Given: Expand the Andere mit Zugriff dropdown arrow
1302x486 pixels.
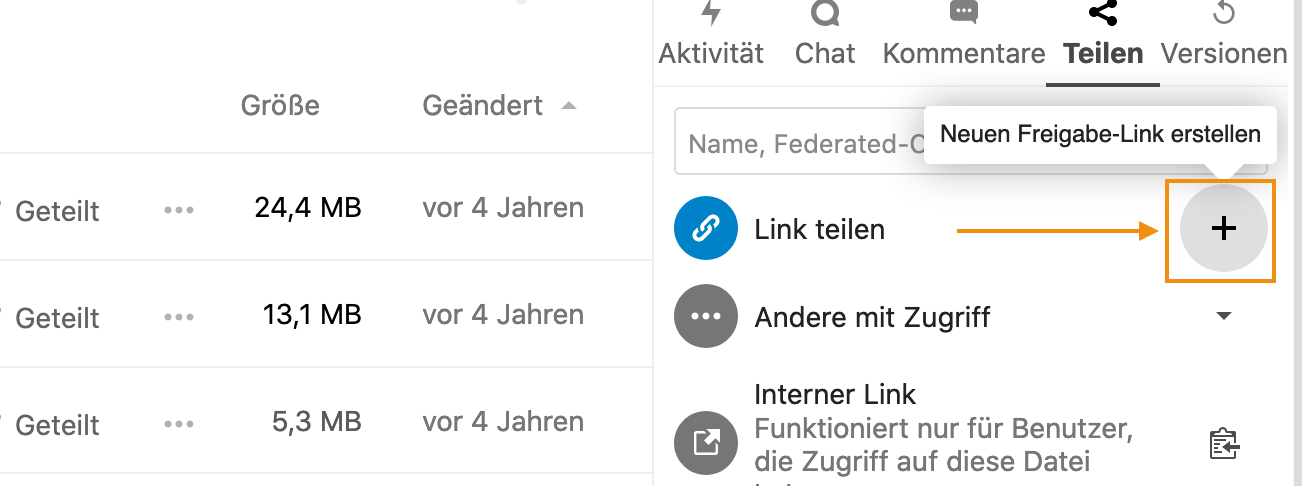Looking at the screenshot, I should [1223, 317].
